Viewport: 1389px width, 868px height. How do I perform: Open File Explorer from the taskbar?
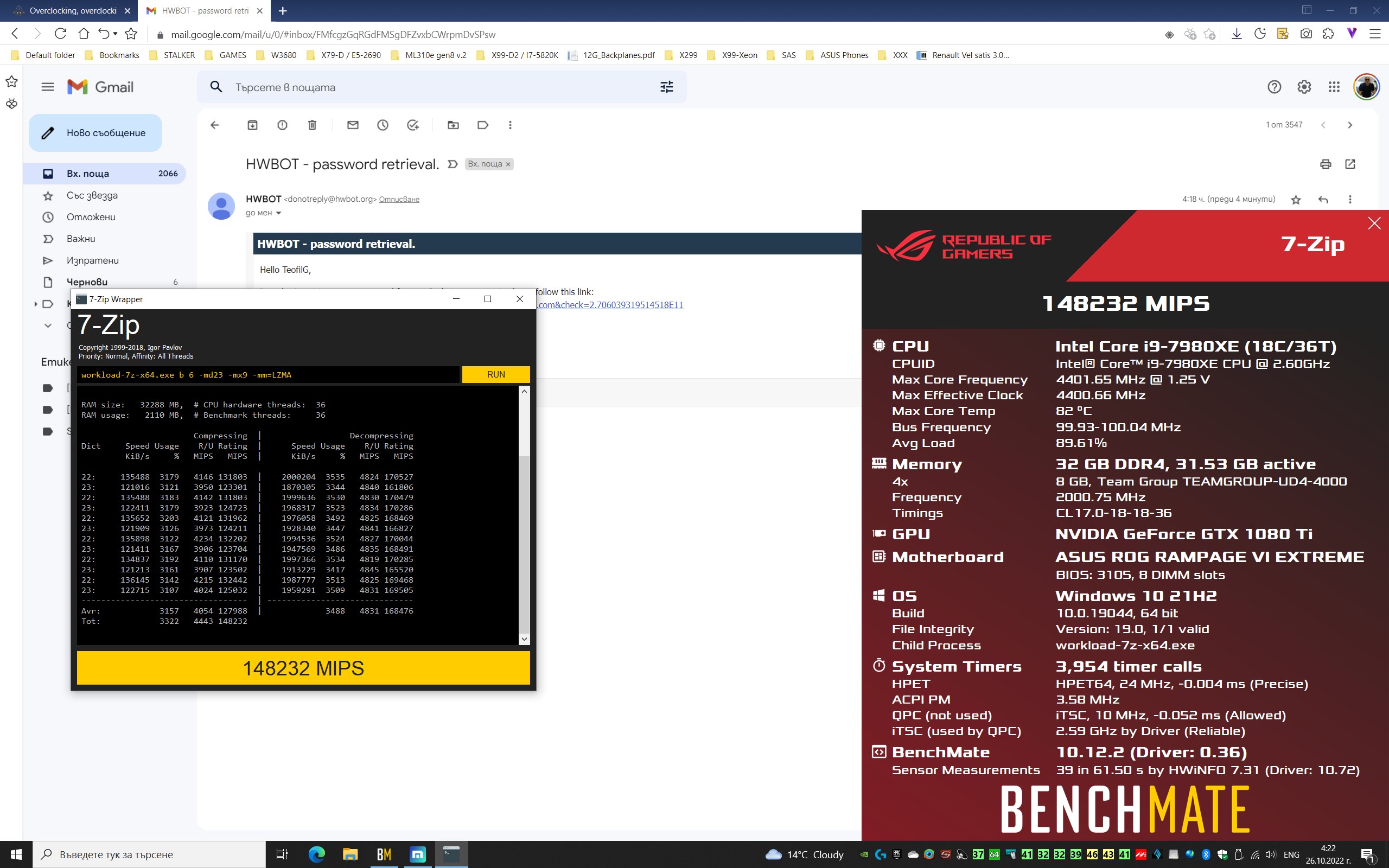click(x=350, y=855)
